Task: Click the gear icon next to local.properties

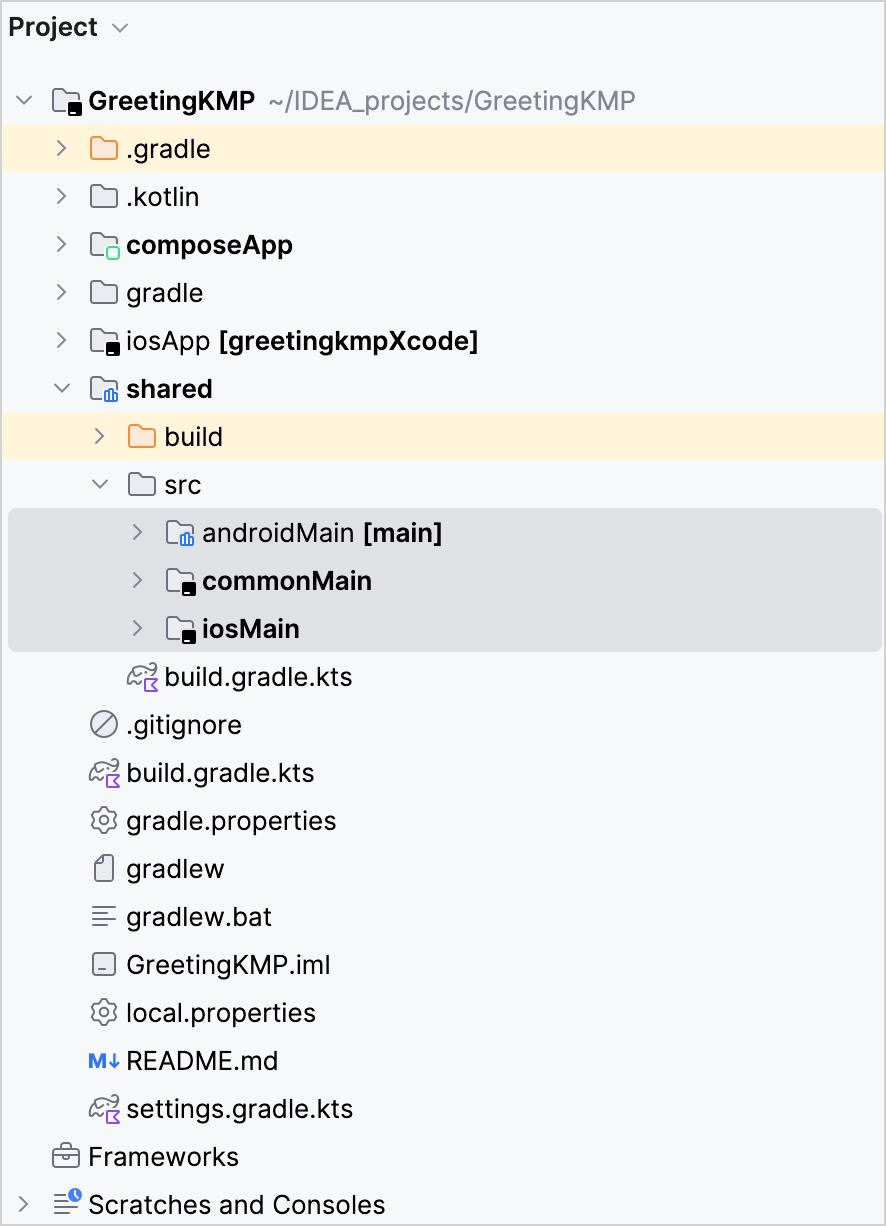Action: click(103, 1012)
